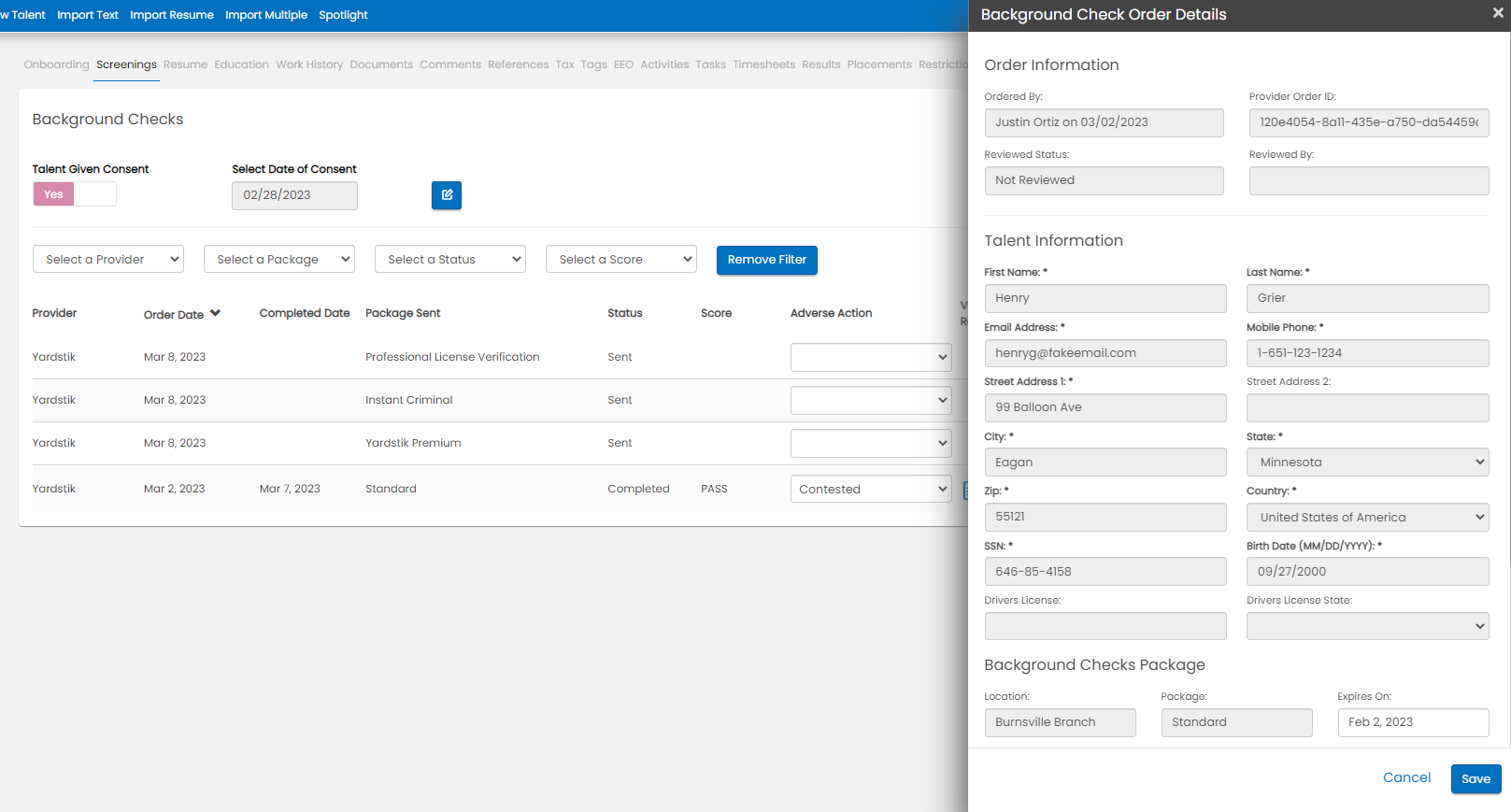Toggle the Talent Given Consent switch
Image resolution: width=1511 pixels, height=812 pixels.
pyautogui.click(x=75, y=194)
